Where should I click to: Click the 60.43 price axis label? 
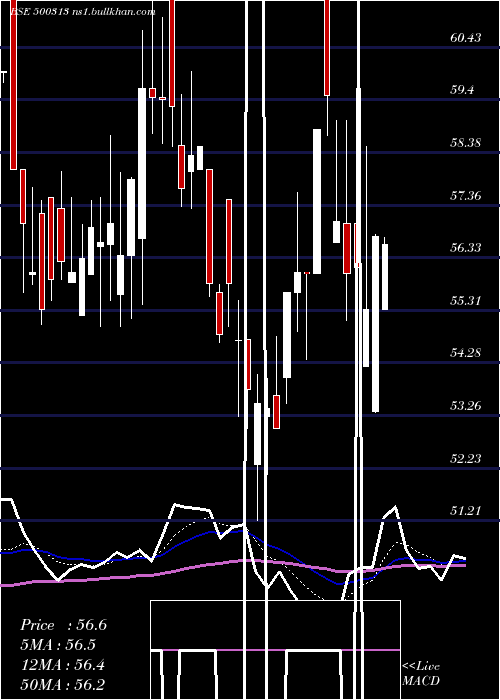pos(466,38)
